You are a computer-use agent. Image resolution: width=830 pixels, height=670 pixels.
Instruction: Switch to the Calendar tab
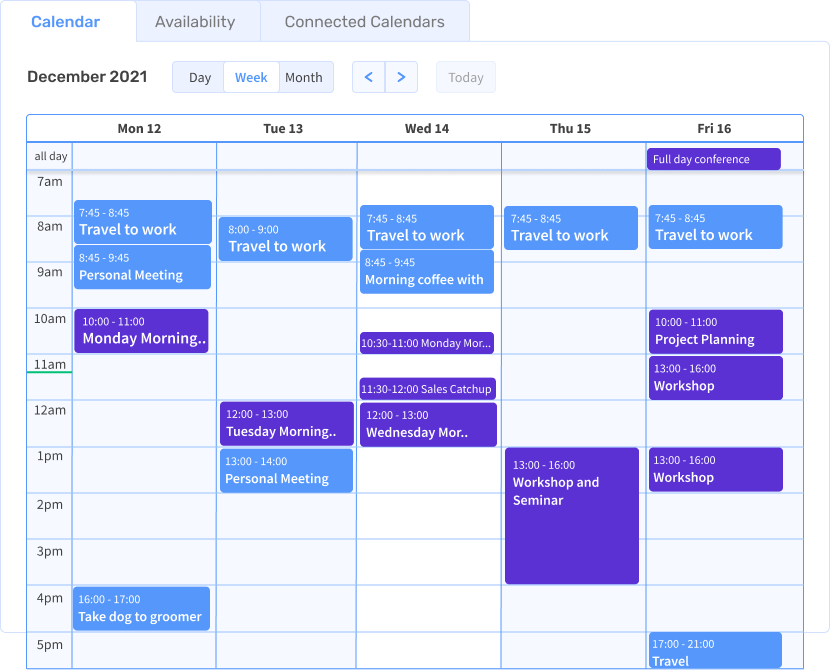[x=66, y=22]
